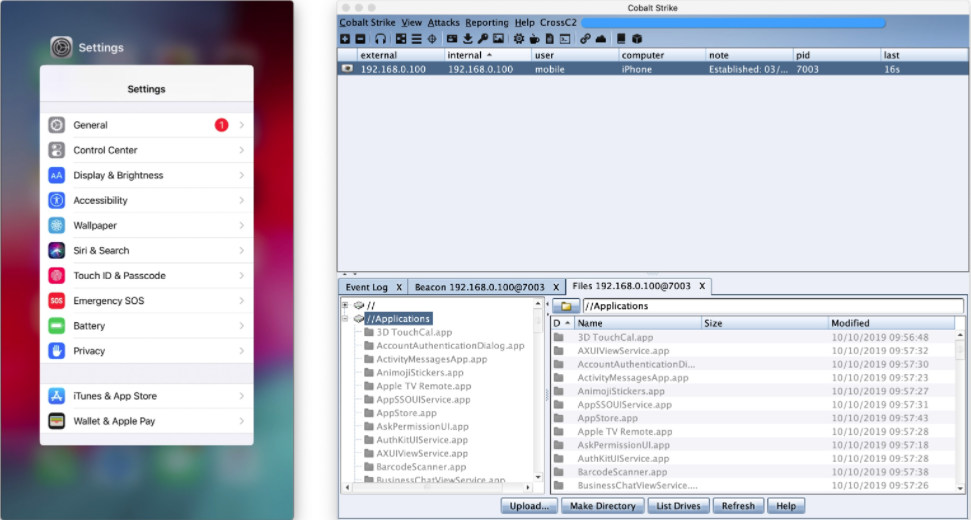971x520 pixels.
Task: Open listeners via the headphones icon
Action: pyautogui.click(x=380, y=39)
